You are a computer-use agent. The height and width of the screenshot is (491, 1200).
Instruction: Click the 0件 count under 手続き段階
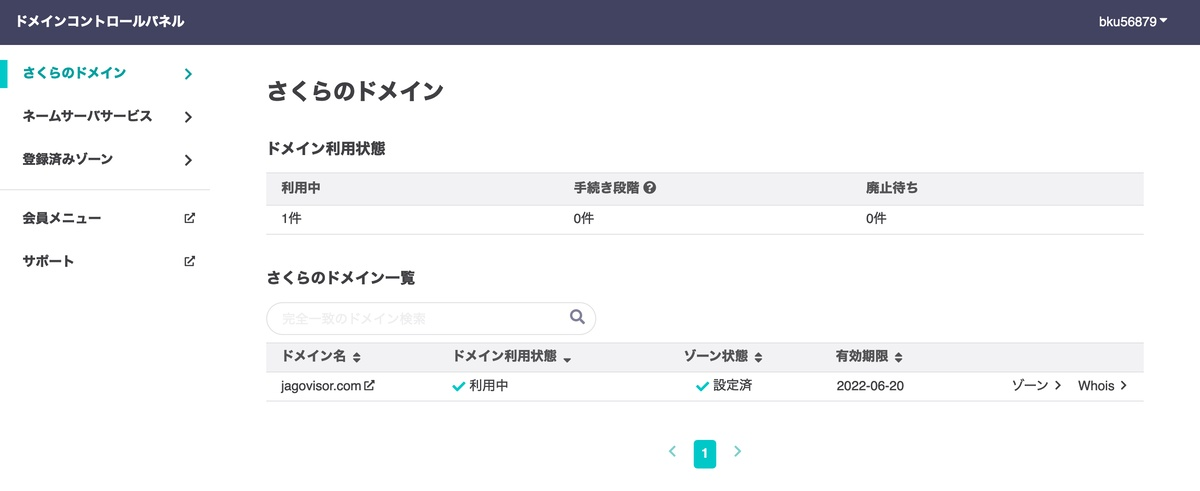pos(584,219)
